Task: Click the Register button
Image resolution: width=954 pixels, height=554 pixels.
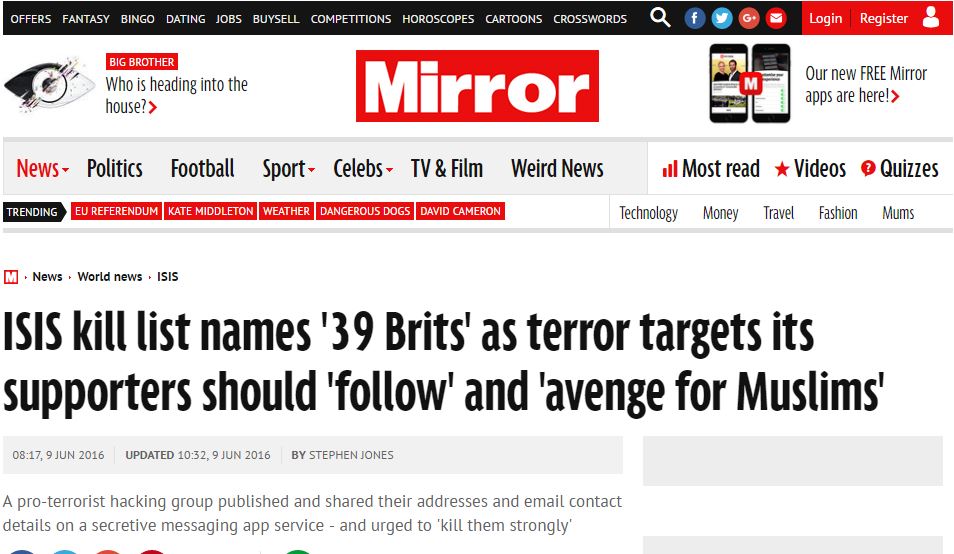Action: [x=883, y=18]
